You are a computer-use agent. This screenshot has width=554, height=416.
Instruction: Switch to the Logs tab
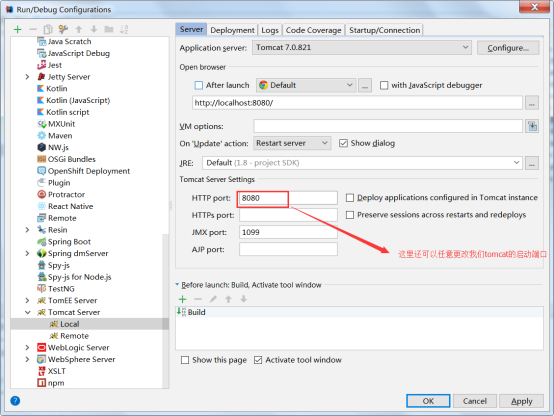270,30
